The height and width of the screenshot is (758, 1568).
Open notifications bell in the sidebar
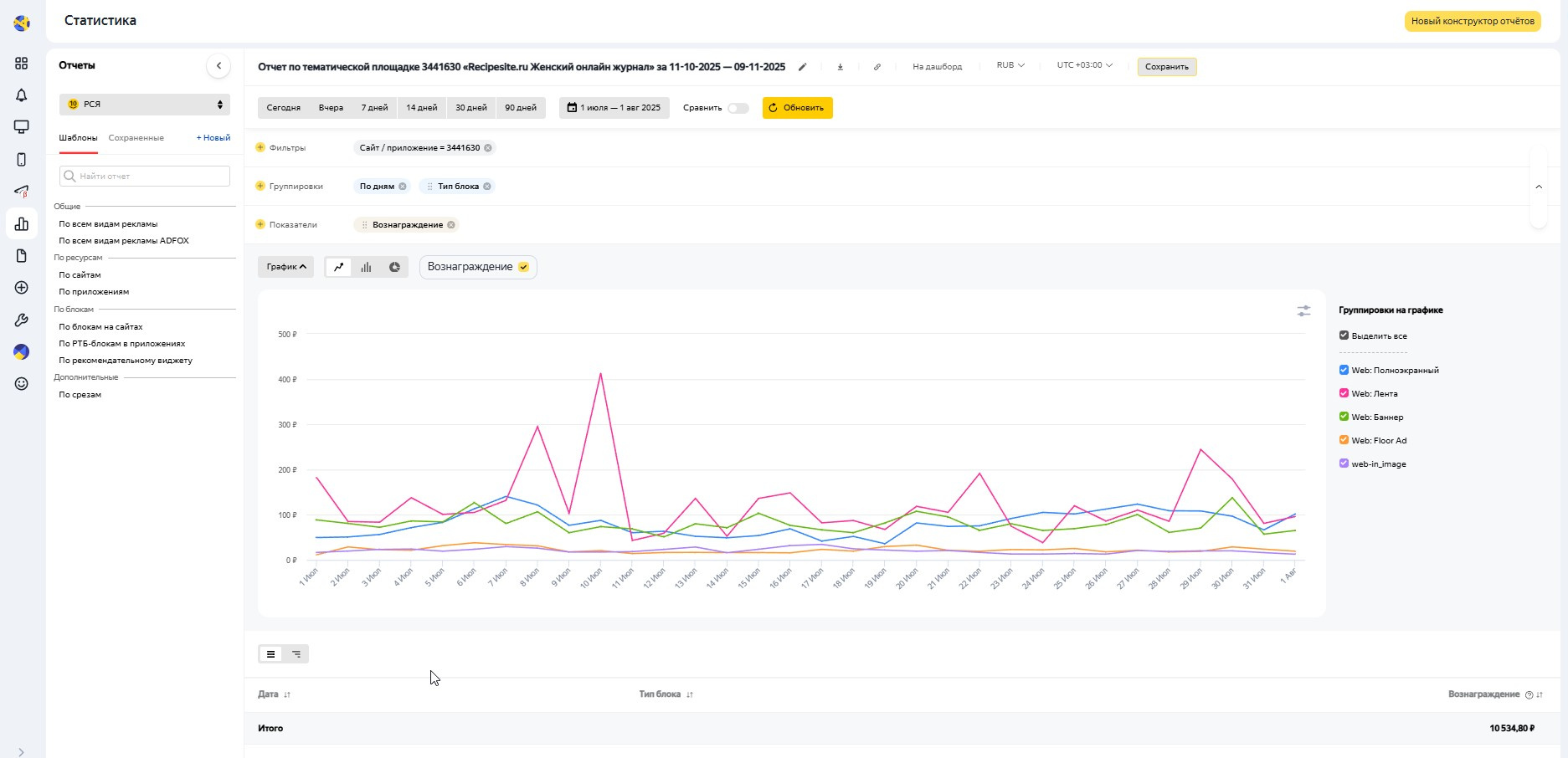[22, 95]
